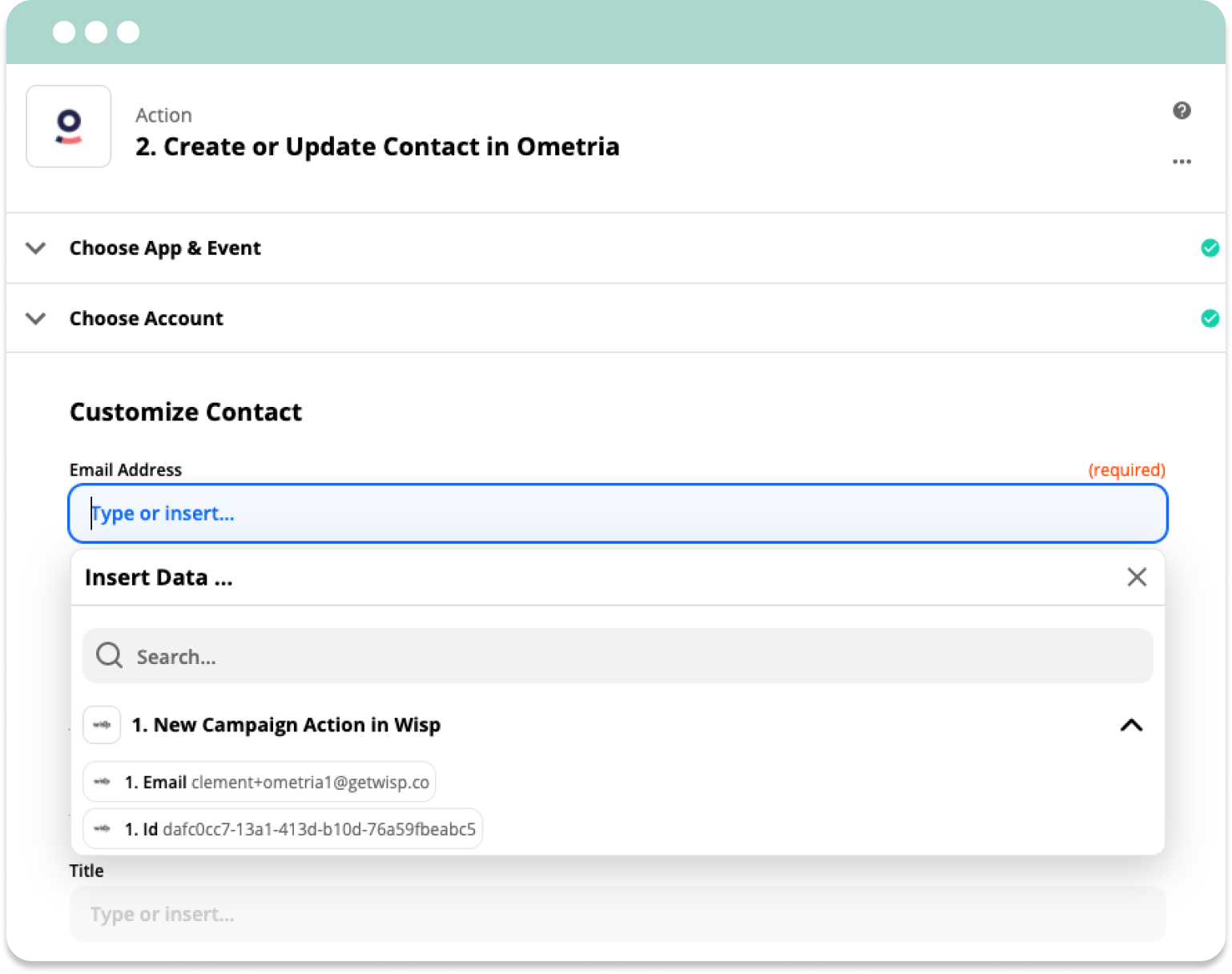Open the three-dot more options menu
The height and width of the screenshot is (974, 1232).
1182,162
